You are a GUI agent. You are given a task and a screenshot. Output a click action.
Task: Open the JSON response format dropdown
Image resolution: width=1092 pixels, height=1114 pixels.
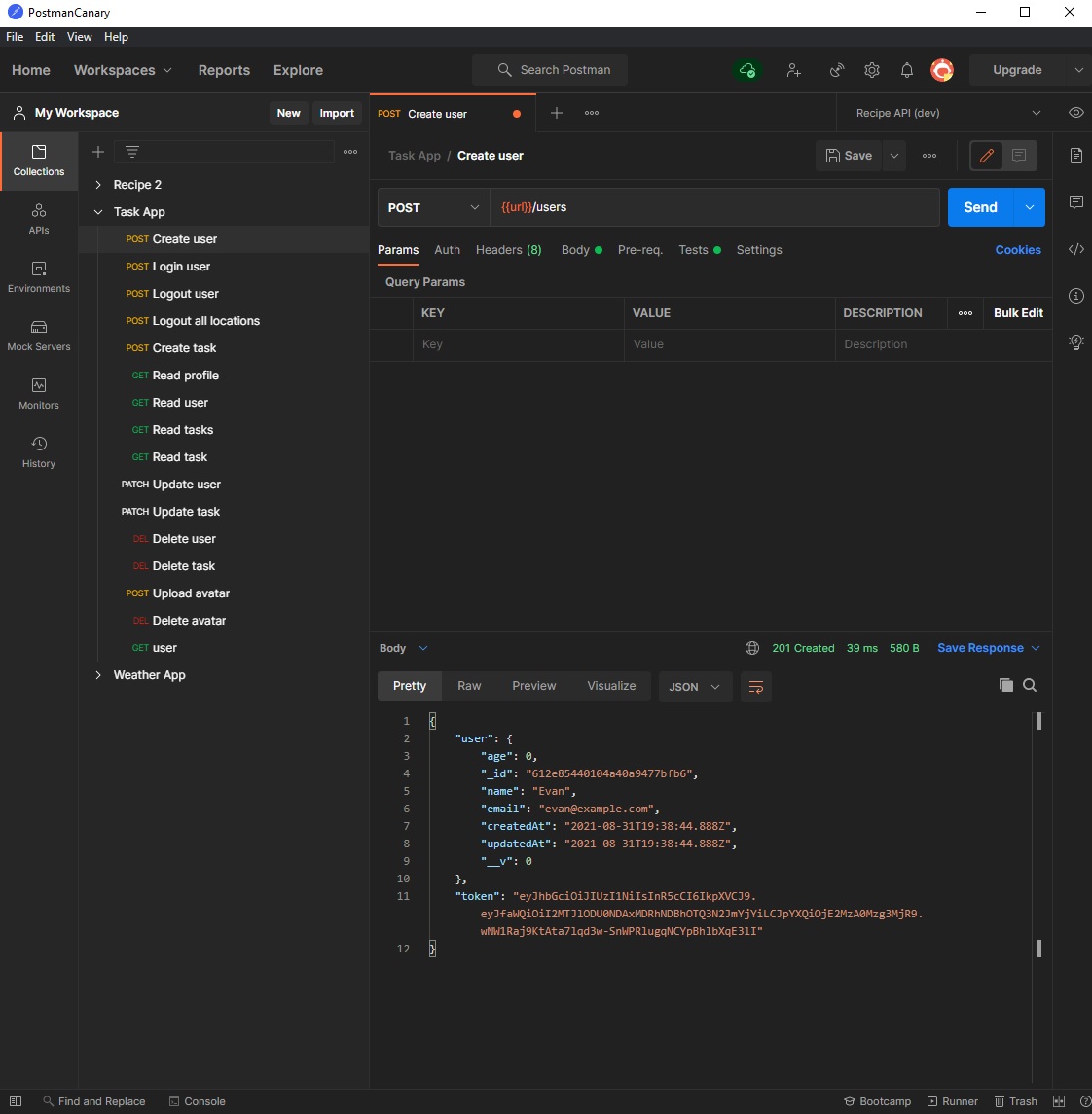[x=695, y=687]
